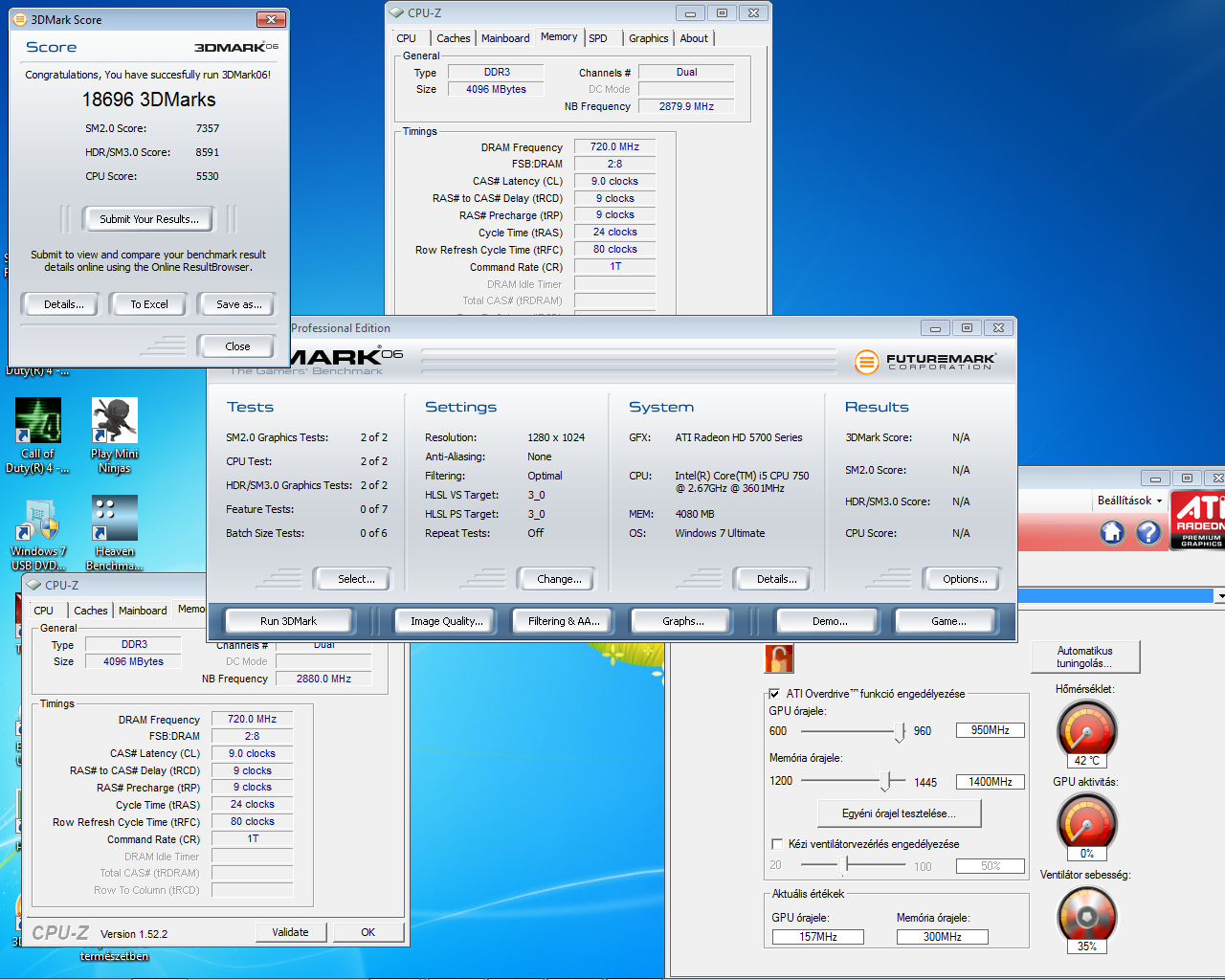The height and width of the screenshot is (980, 1225).
Task: Close the 3DMark Score dialog via Close button
Action: (x=238, y=346)
